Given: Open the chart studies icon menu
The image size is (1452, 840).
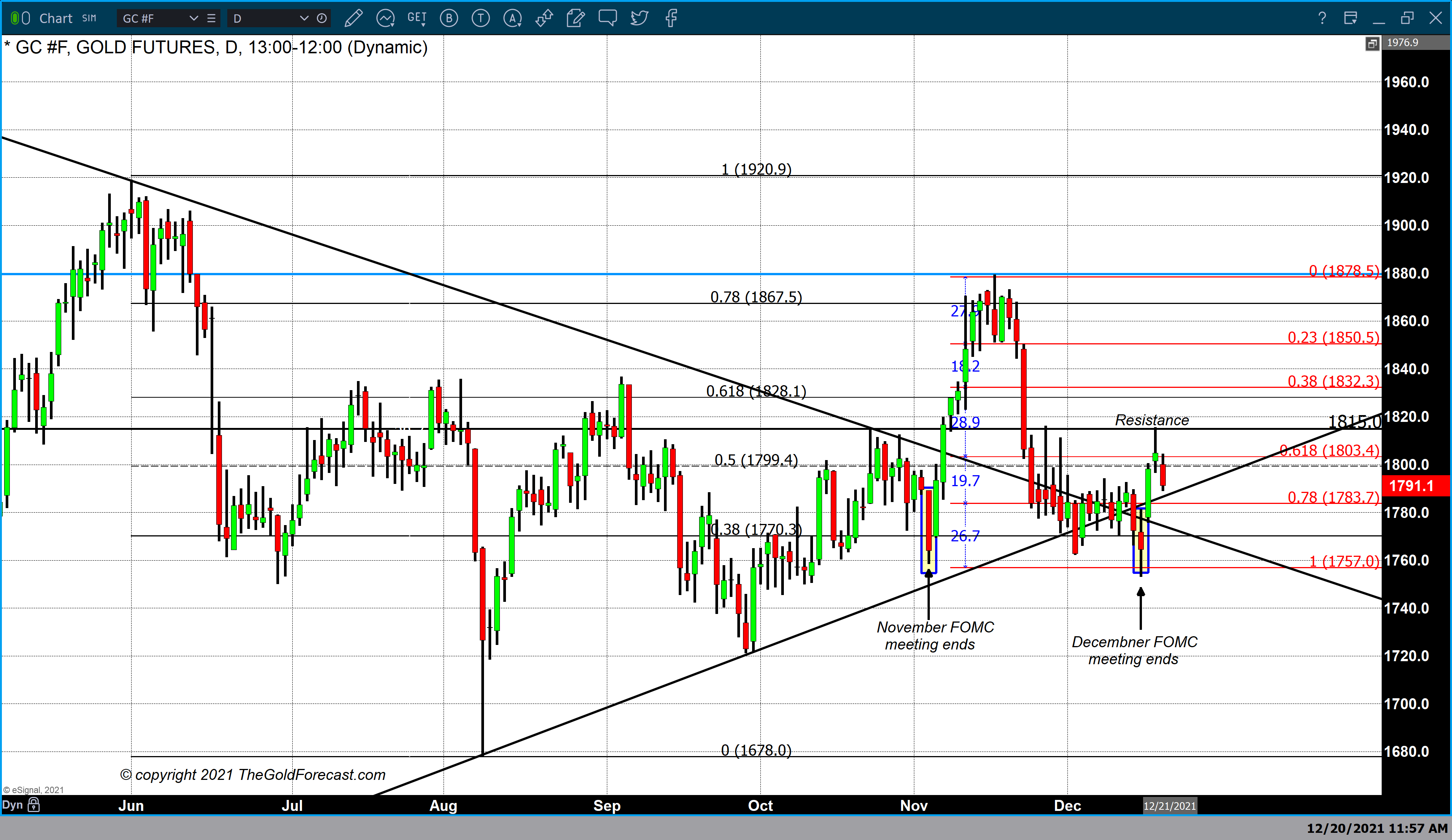Looking at the screenshot, I should coord(385,19).
